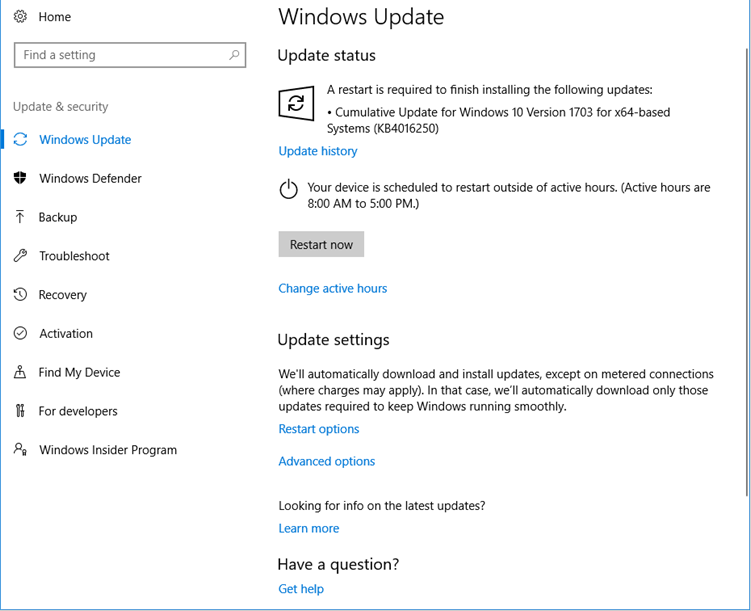
Task: Click the power icon beside restart schedule
Action: [x=289, y=189]
